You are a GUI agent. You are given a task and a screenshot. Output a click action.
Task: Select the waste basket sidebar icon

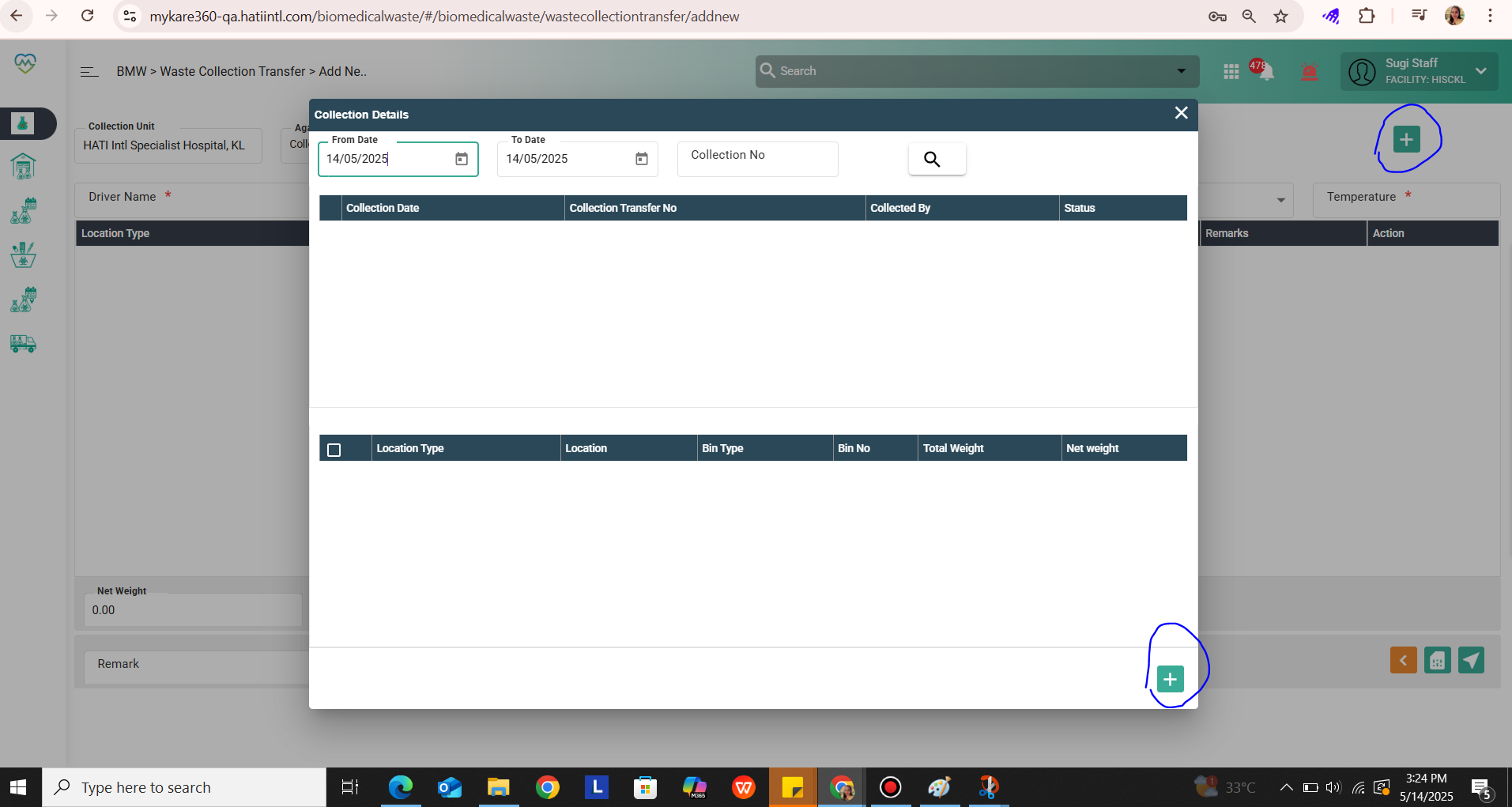pyautogui.click(x=23, y=255)
